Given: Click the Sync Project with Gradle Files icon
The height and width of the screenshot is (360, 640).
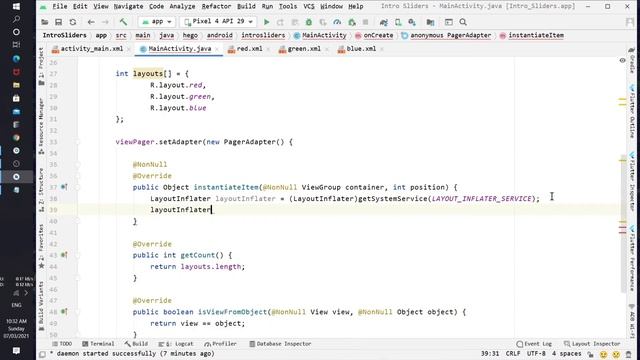Looking at the screenshot, I should pyautogui.click(x=384, y=22).
